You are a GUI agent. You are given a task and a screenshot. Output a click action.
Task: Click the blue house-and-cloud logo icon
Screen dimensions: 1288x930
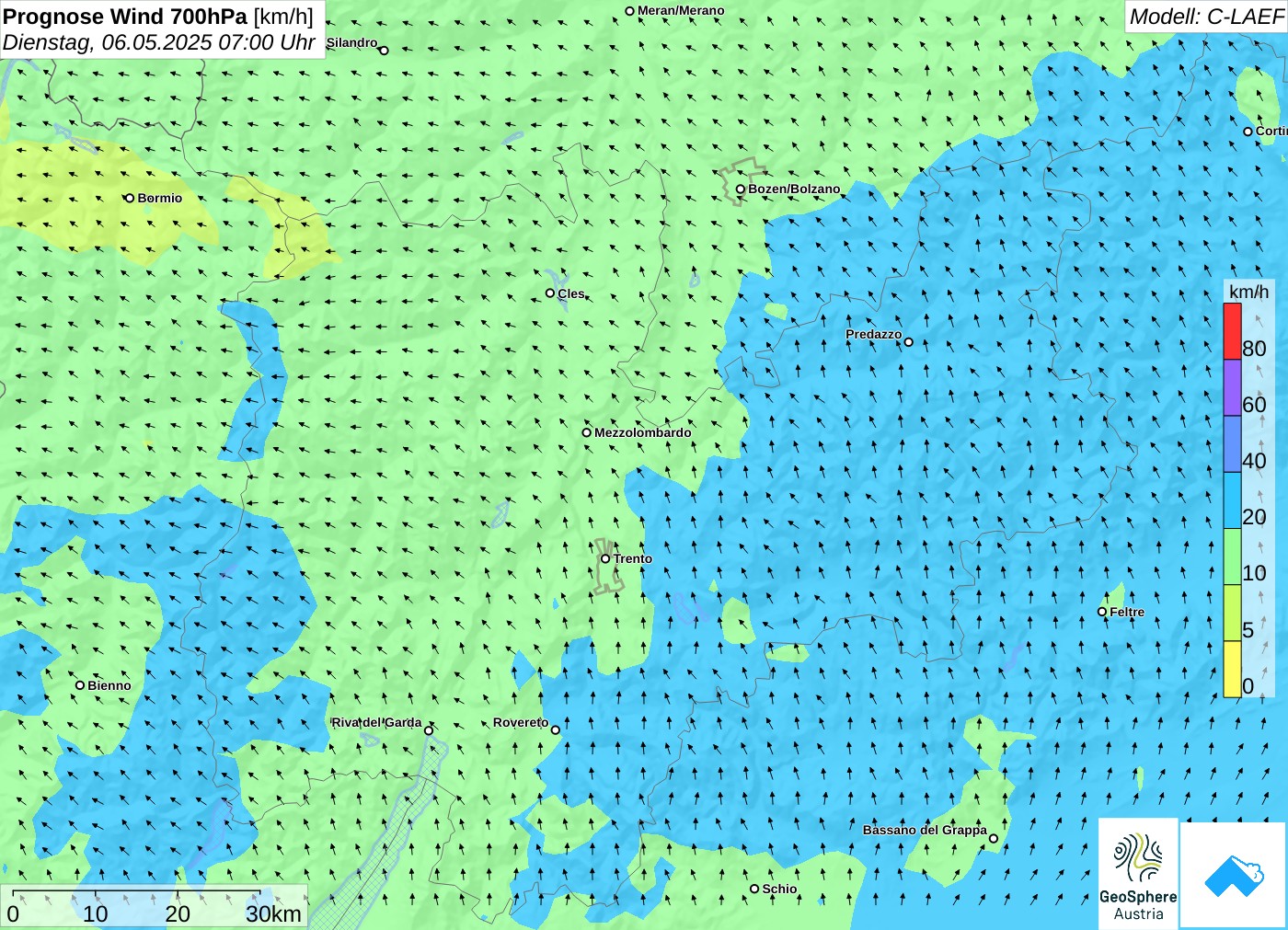pos(1234,875)
